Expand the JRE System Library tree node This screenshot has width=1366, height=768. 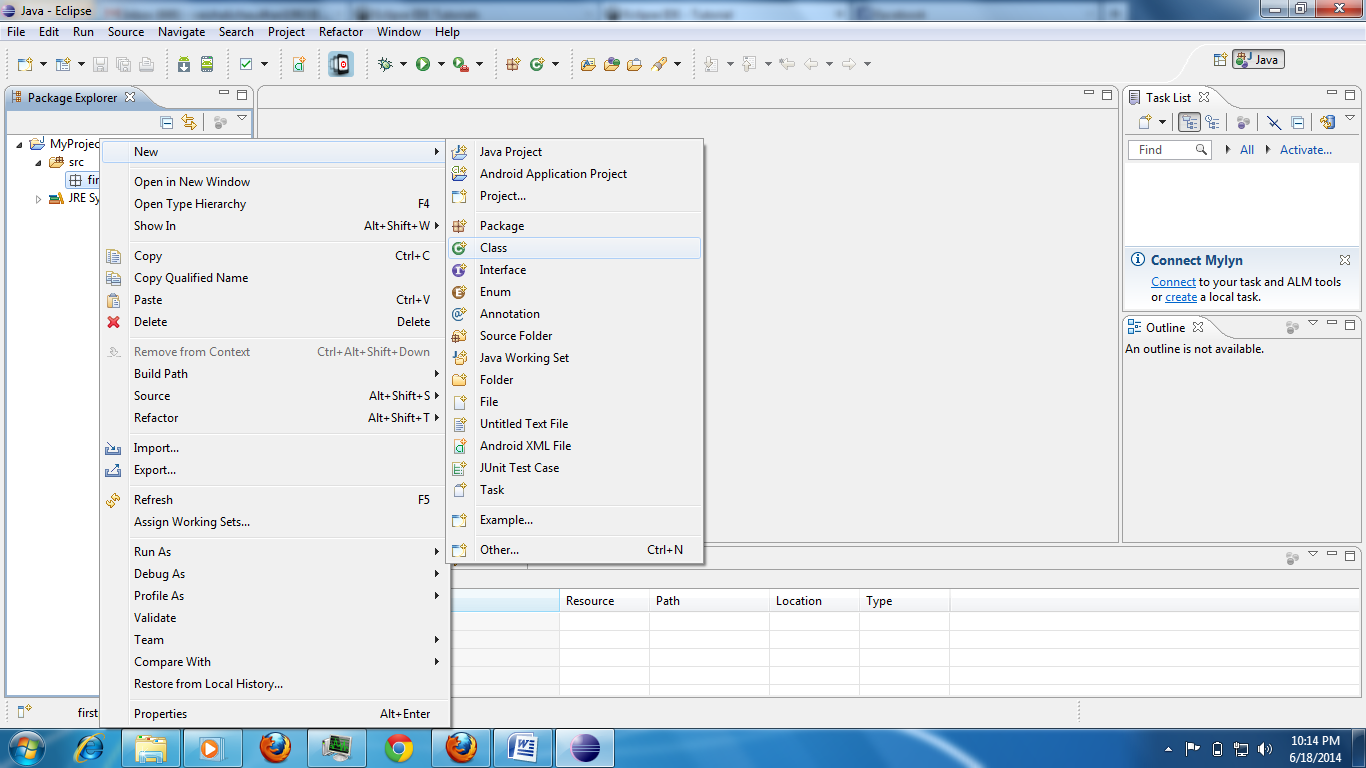(x=39, y=199)
